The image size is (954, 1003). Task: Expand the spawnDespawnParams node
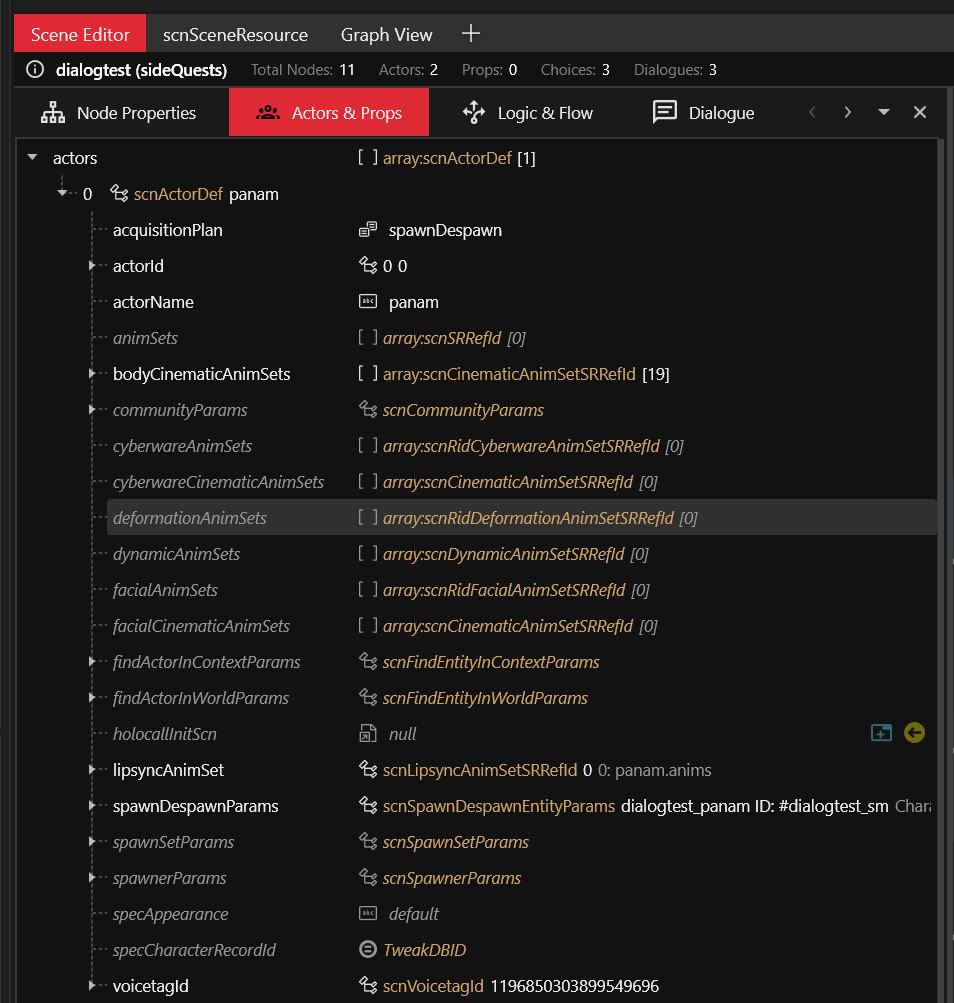point(92,806)
